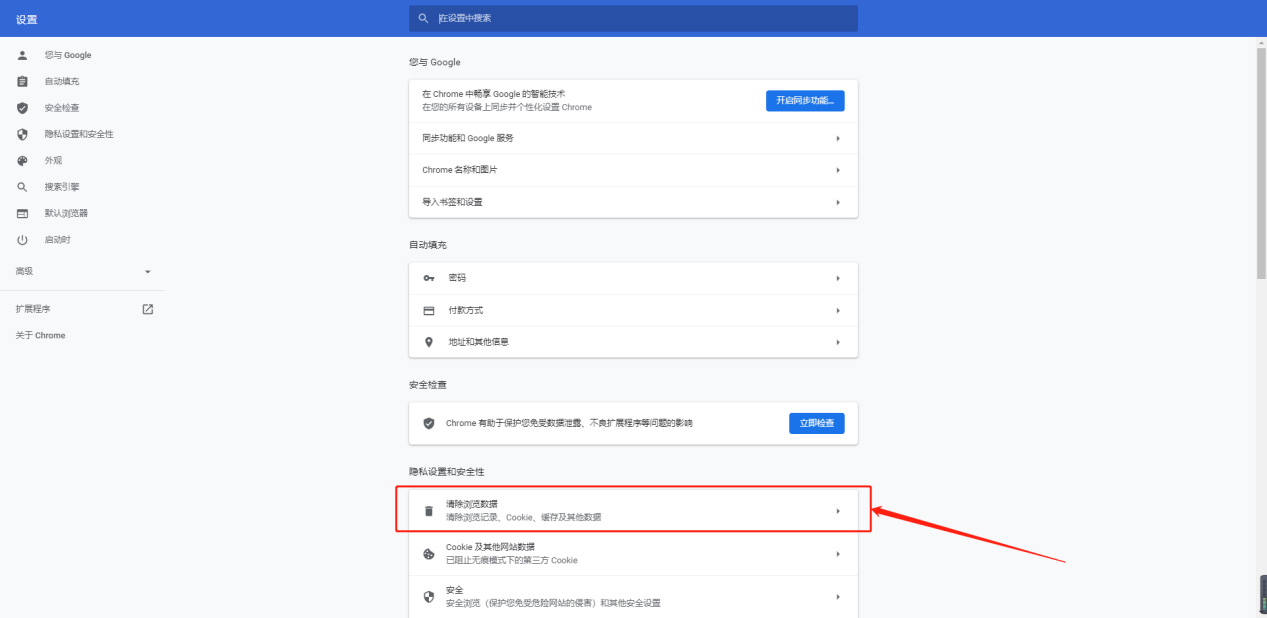Select 安全检查 in the sidebar
Viewport: 1267px width, 618px height.
62,108
